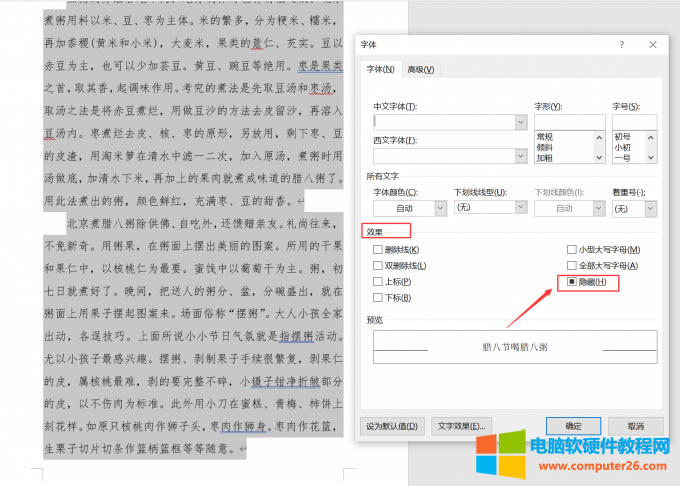Switch to the 高级(V) tab
The image size is (680, 486).
click(420, 69)
